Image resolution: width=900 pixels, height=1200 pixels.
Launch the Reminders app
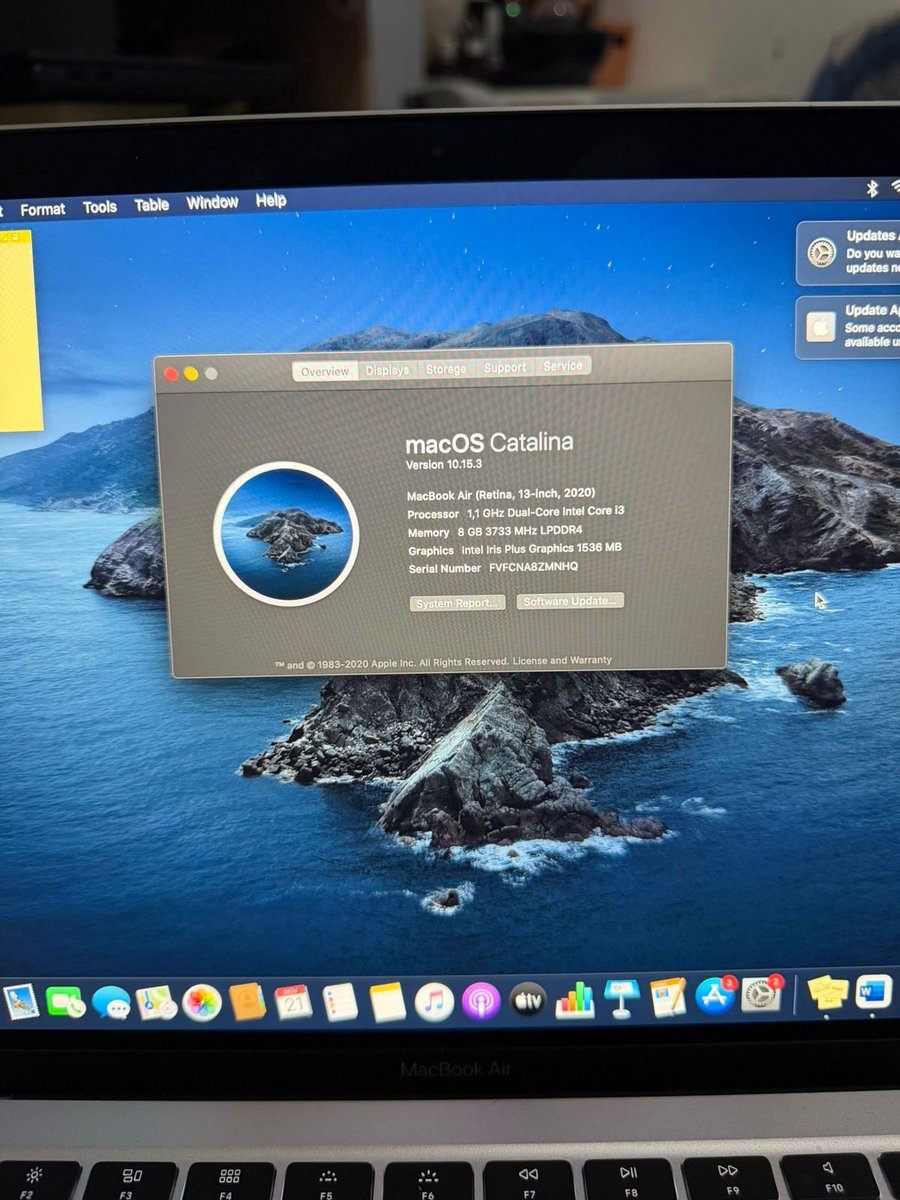click(340, 1002)
